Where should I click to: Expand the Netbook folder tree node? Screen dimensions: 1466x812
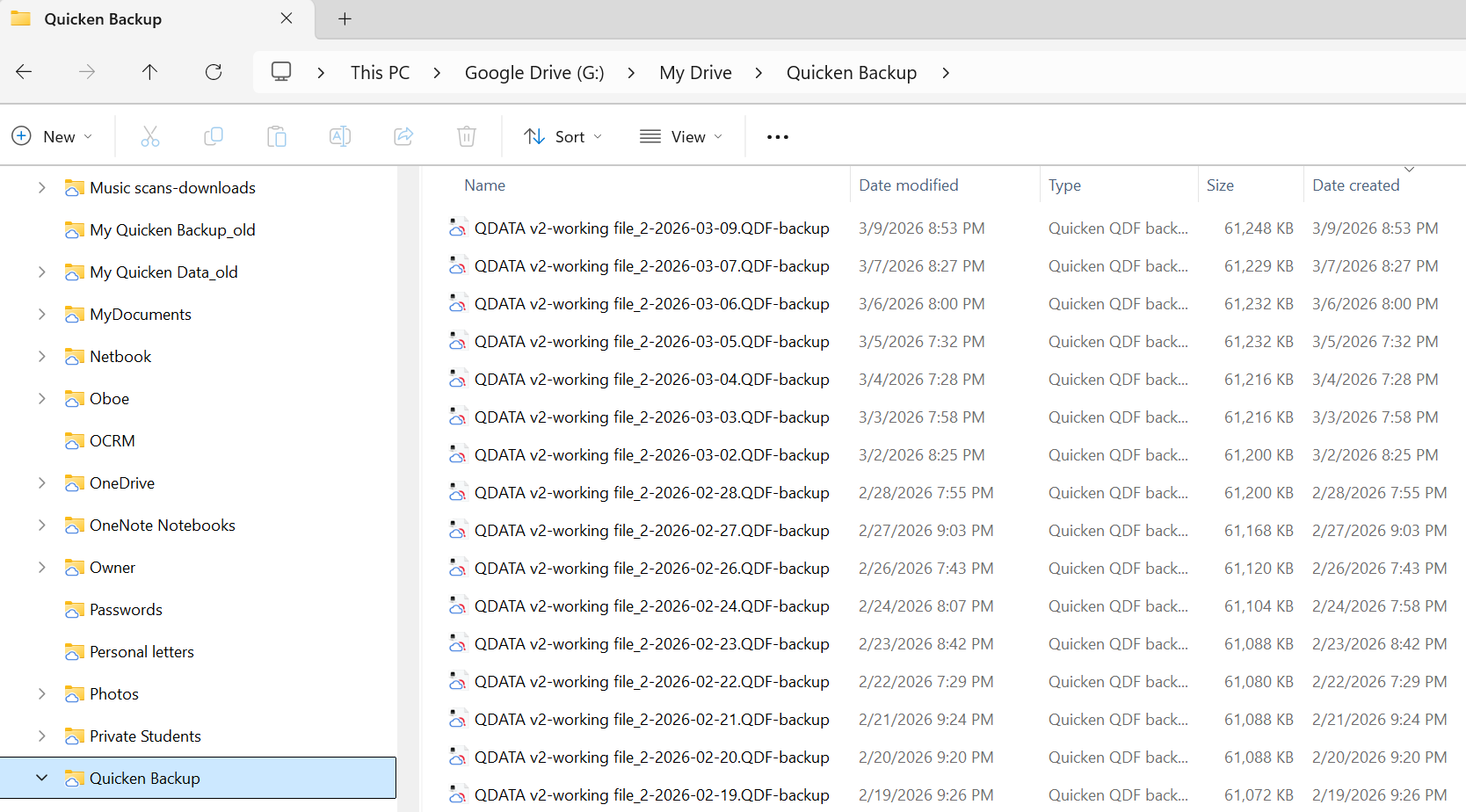point(41,357)
